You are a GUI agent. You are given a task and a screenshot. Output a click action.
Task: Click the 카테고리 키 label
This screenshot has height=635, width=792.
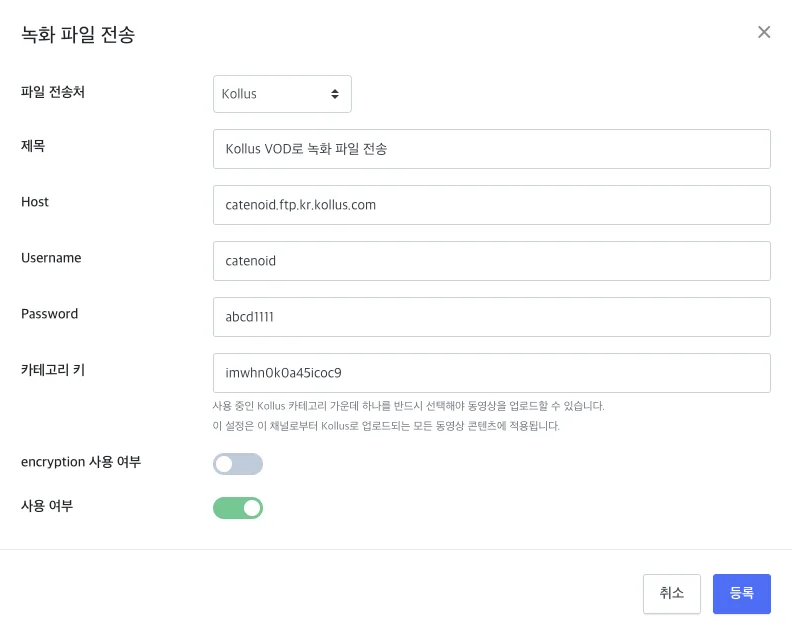(53, 370)
